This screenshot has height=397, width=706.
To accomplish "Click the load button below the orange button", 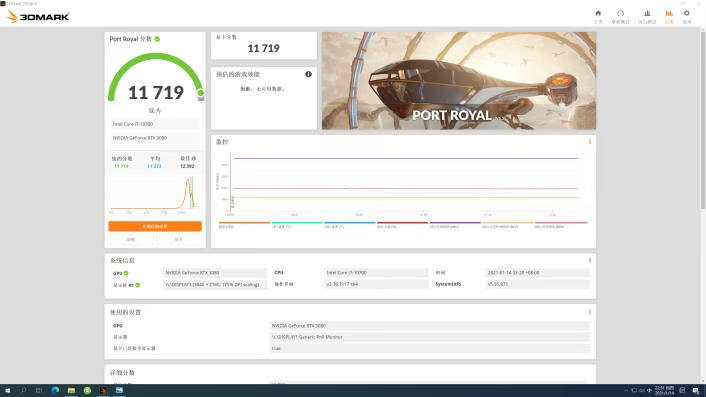I will [x=131, y=239].
